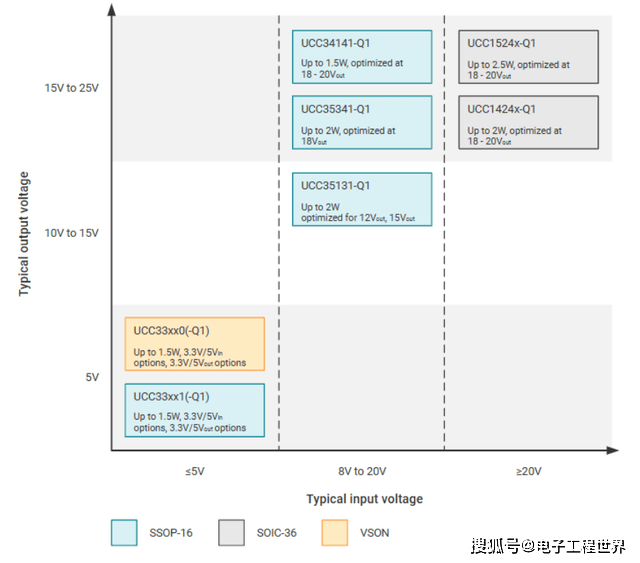Click the UCC34141-Q1 product box

click(x=362, y=57)
